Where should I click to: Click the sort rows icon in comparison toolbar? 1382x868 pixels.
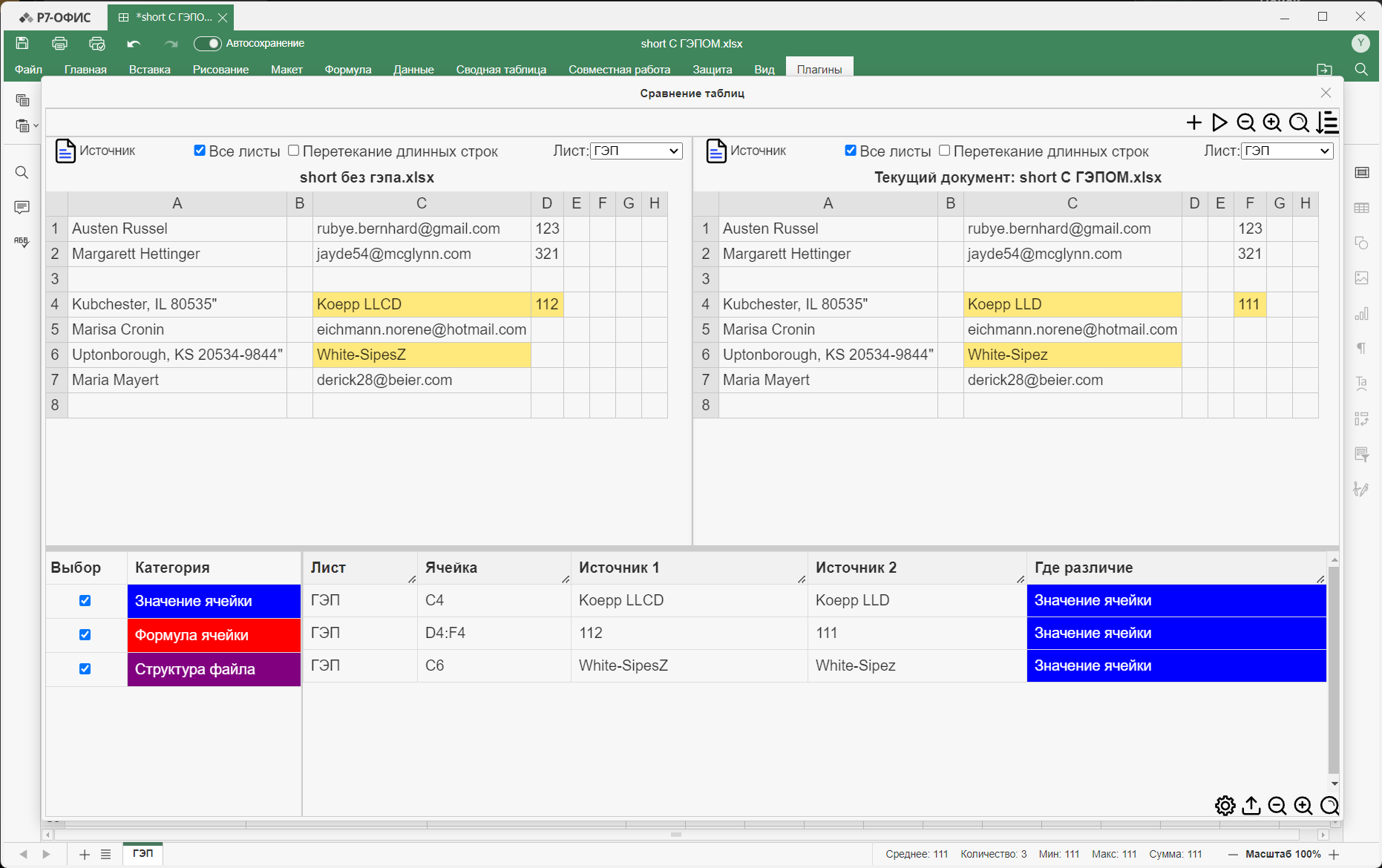[1327, 122]
